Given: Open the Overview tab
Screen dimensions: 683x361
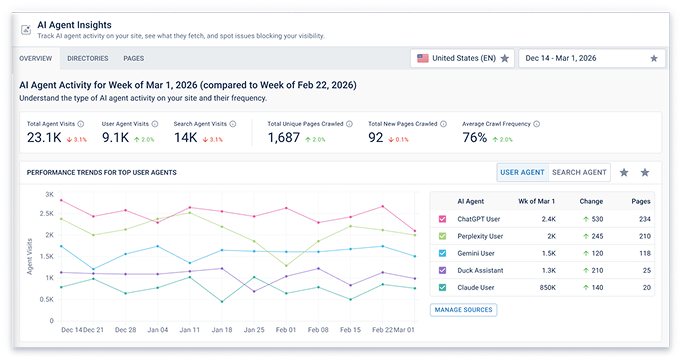Looking at the screenshot, I should click(x=36, y=58).
